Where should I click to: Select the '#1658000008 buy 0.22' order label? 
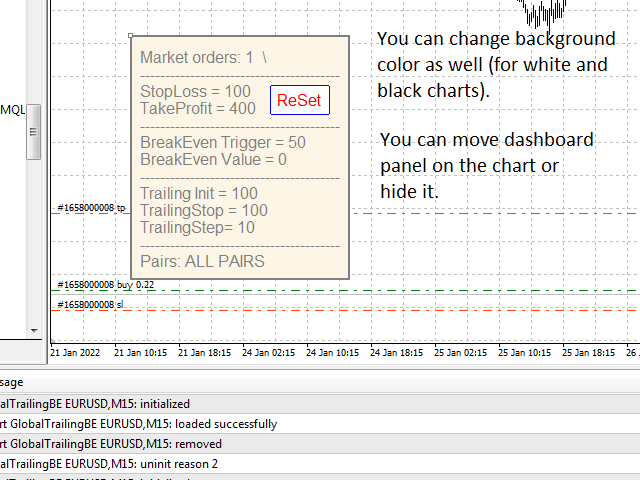(x=106, y=285)
